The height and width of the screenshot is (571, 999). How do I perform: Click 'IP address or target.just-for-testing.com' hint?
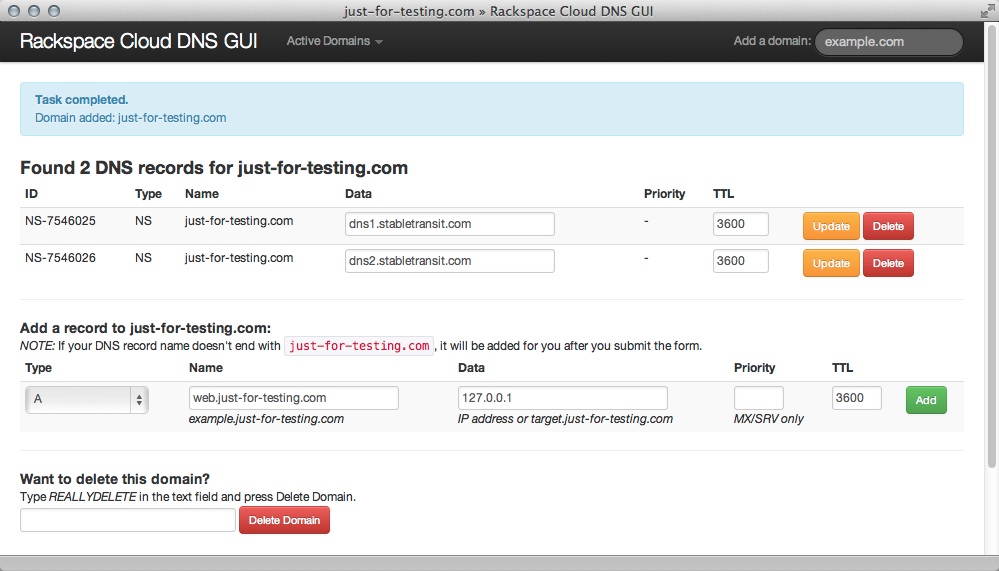click(565, 419)
